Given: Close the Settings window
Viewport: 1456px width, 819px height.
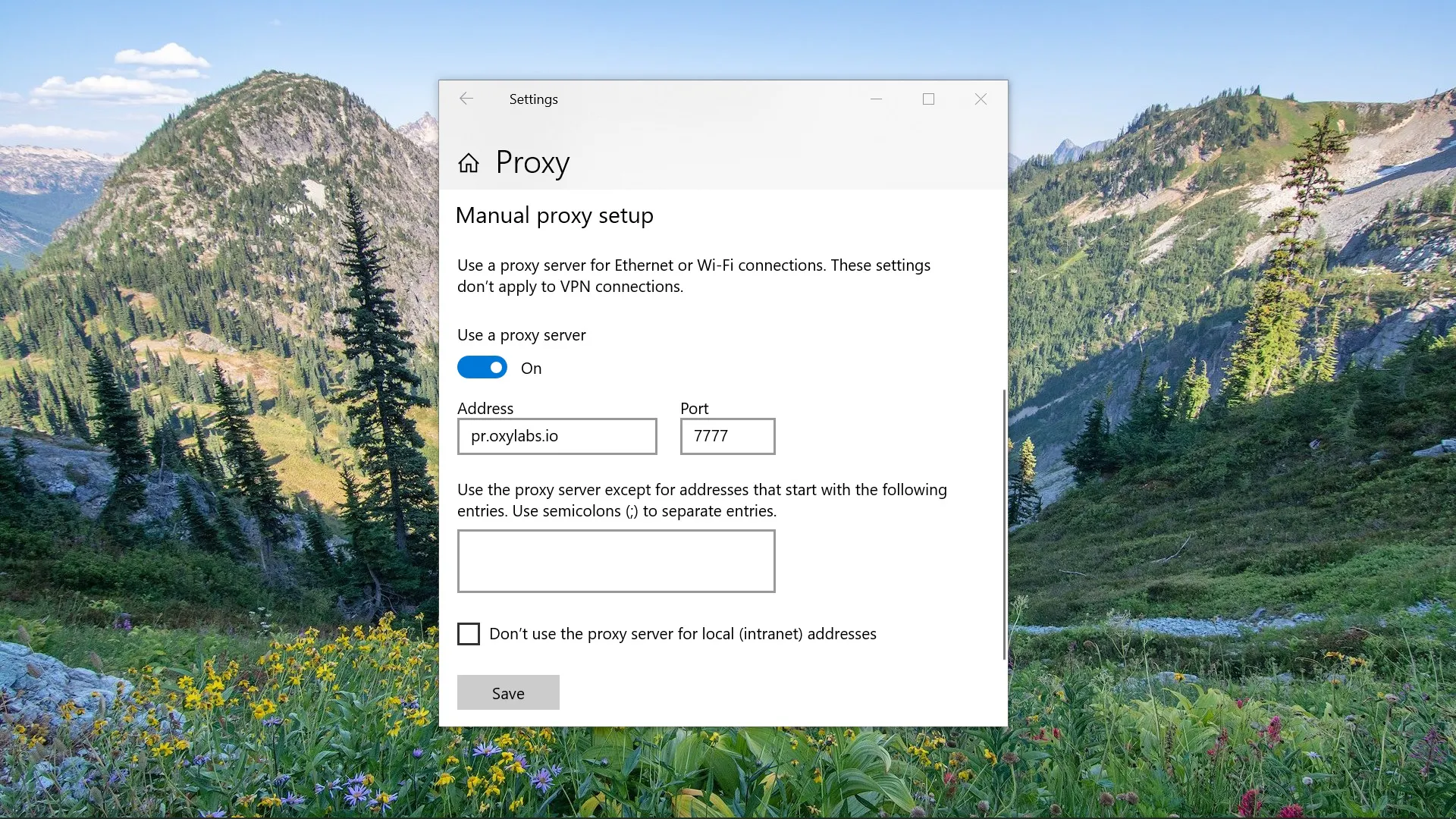Looking at the screenshot, I should pyautogui.click(x=981, y=99).
